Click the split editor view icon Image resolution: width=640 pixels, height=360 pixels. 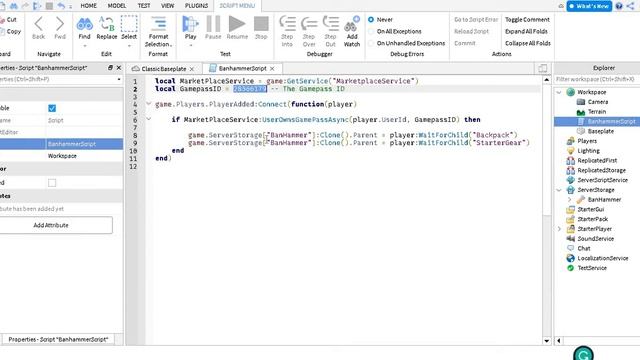click(542, 68)
